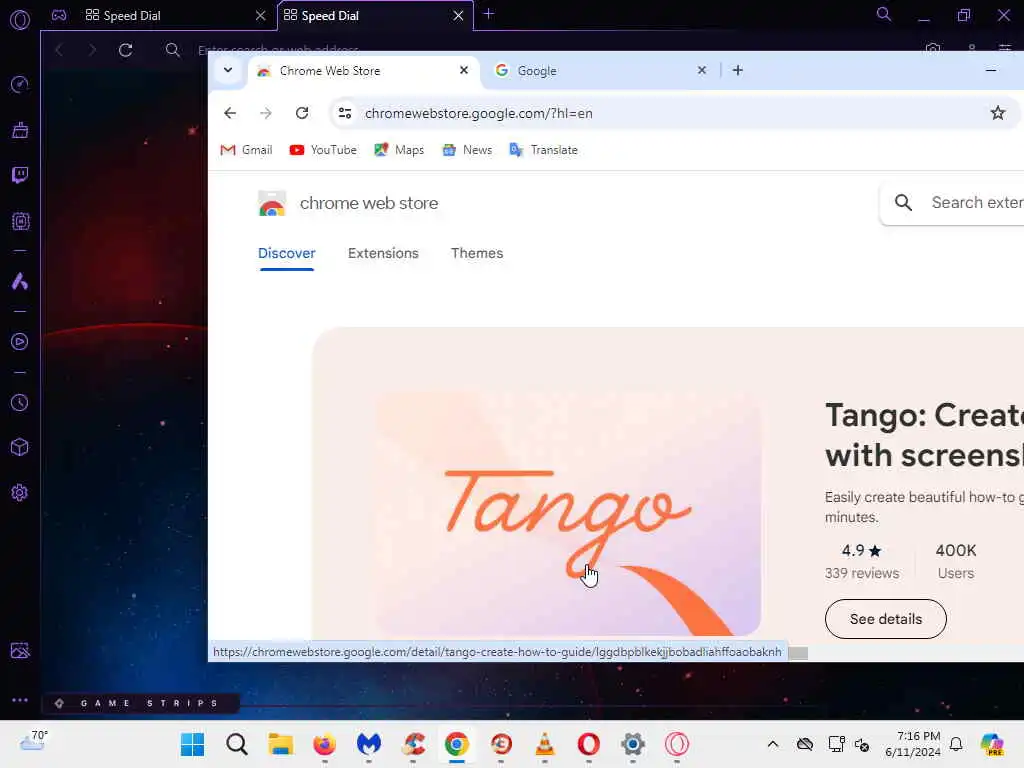Open News bookmark
1024x768 pixels.
467,150
